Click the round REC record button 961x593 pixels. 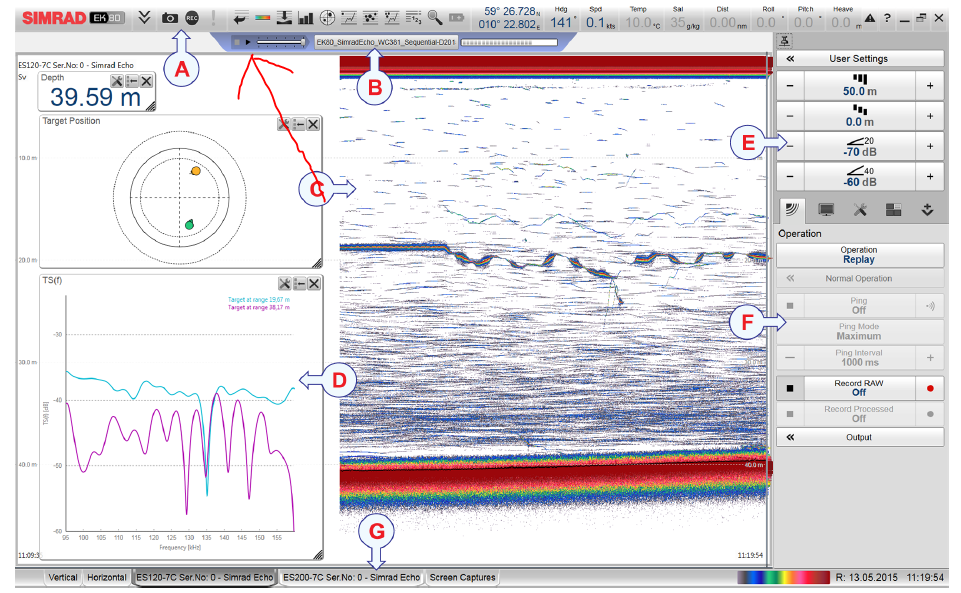point(192,18)
